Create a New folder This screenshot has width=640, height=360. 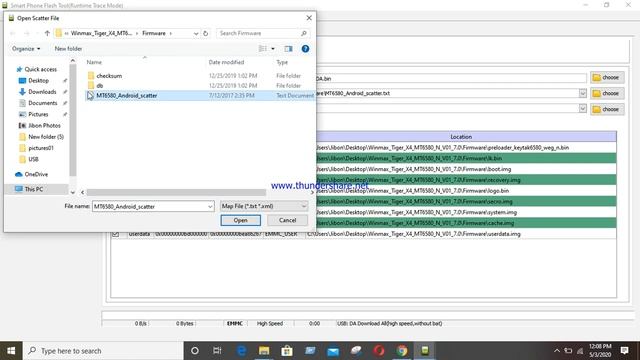point(68,49)
